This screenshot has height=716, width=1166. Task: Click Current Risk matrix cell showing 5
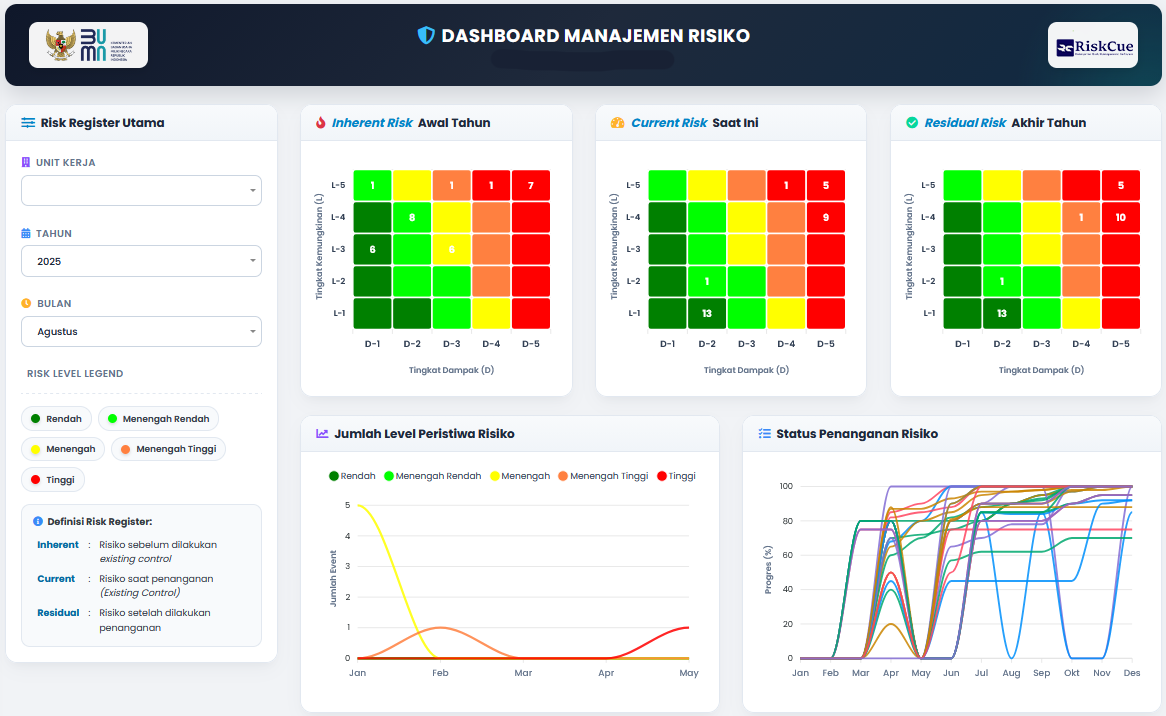(825, 185)
